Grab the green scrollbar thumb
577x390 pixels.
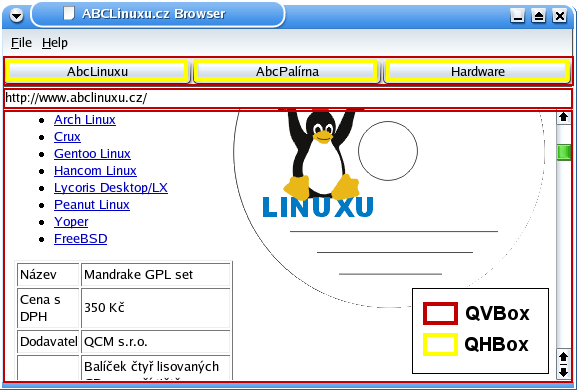[x=563, y=152]
